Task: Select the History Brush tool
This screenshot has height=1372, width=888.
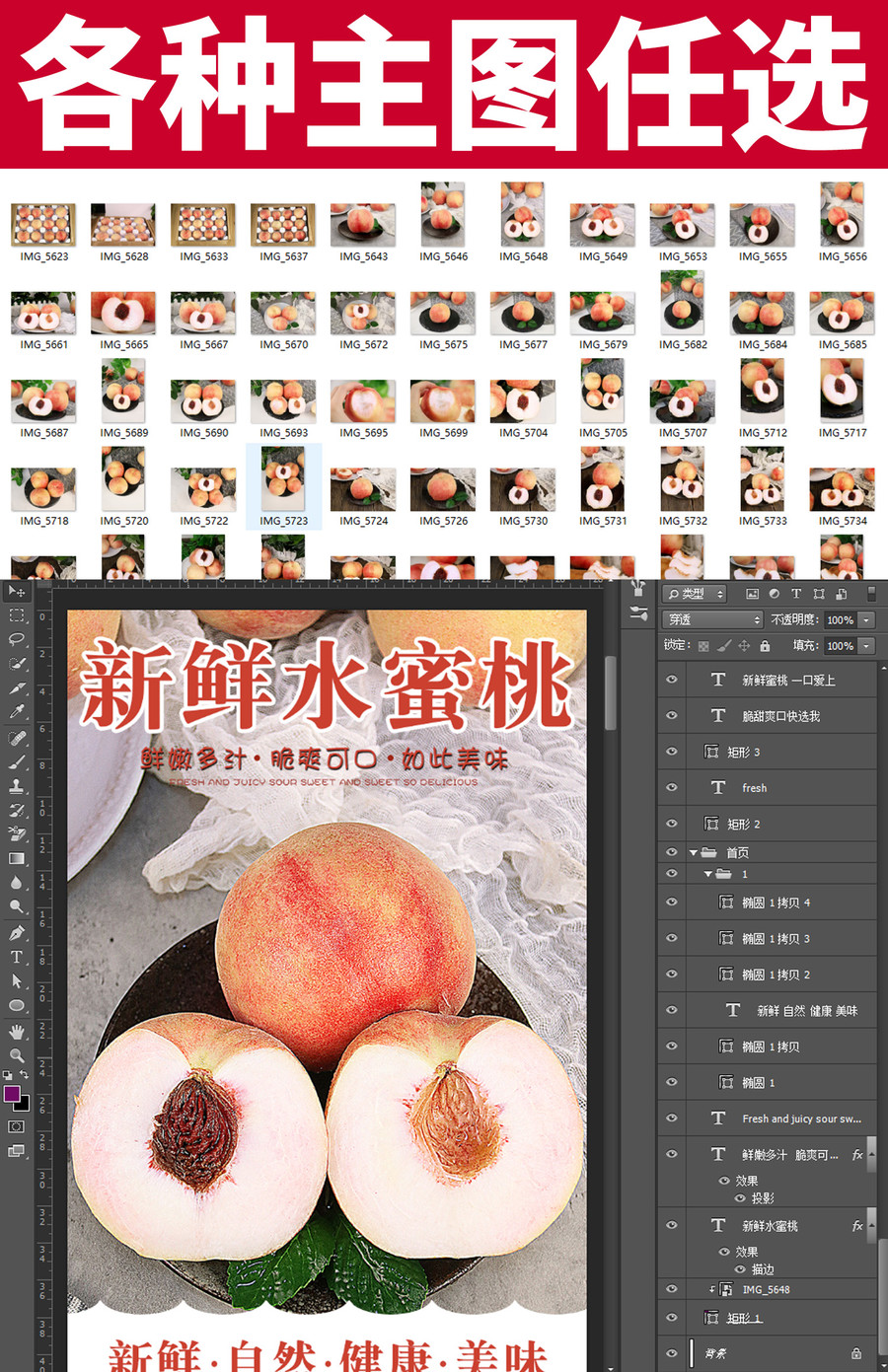Action: [17, 811]
